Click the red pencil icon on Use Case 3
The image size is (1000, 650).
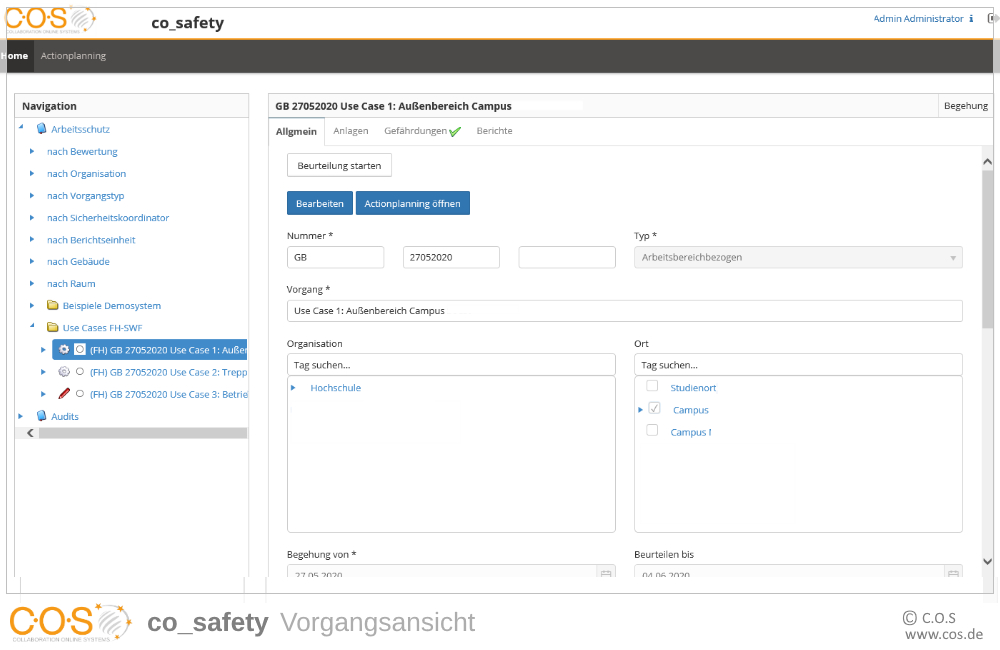coord(64,394)
